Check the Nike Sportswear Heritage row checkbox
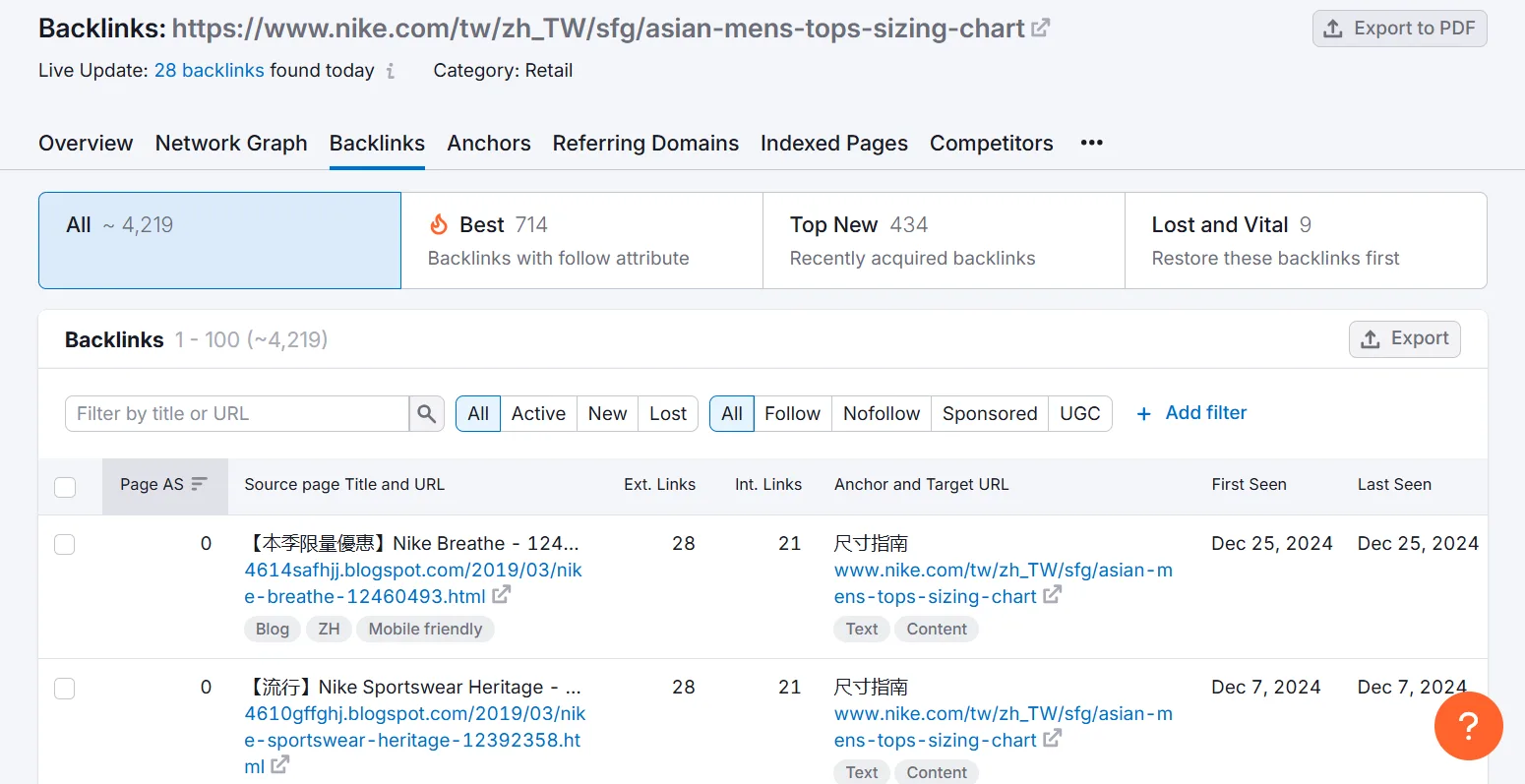The image size is (1525, 784). pos(65,688)
